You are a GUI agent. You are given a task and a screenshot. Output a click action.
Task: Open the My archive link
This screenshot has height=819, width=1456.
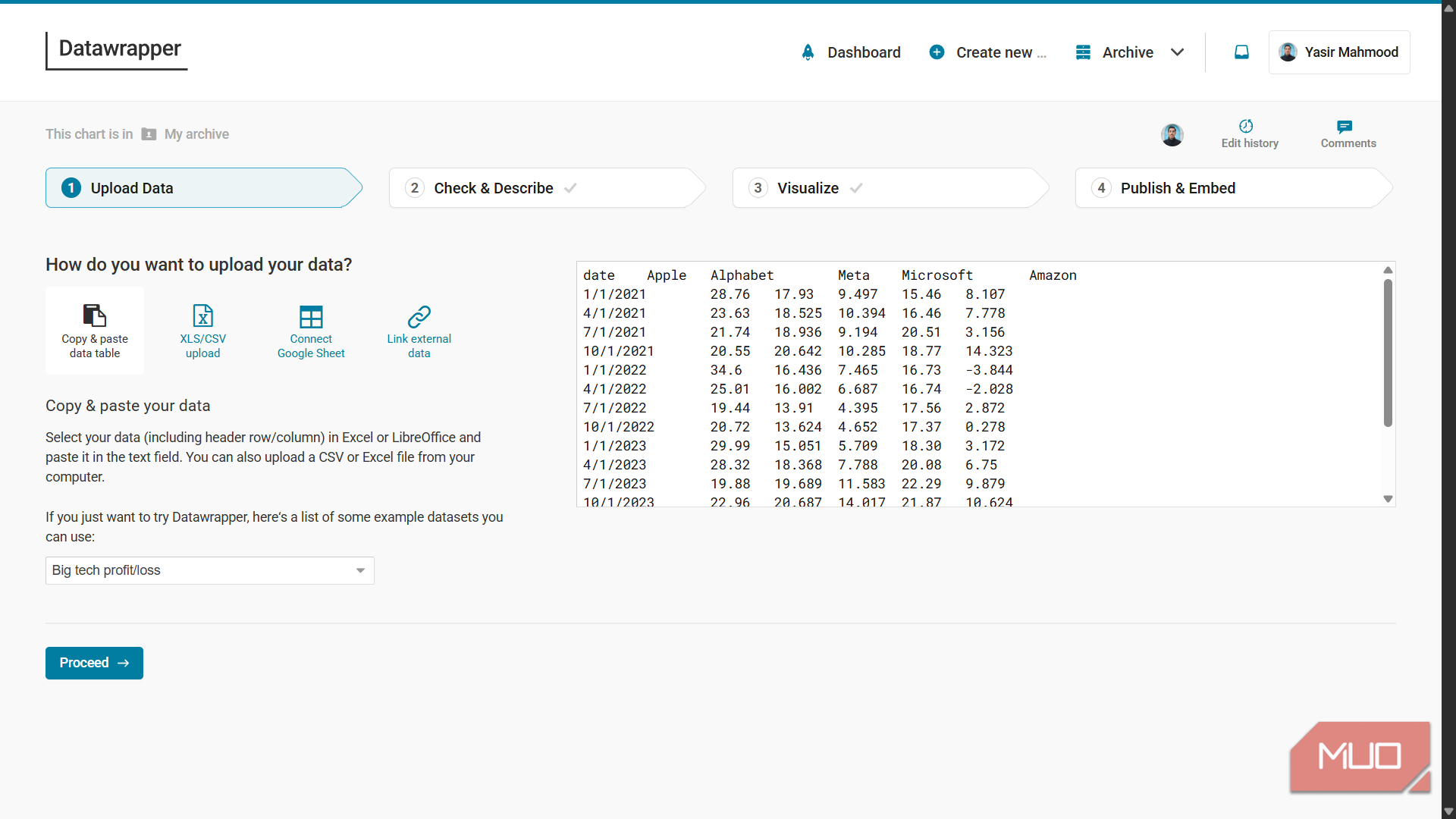point(196,134)
